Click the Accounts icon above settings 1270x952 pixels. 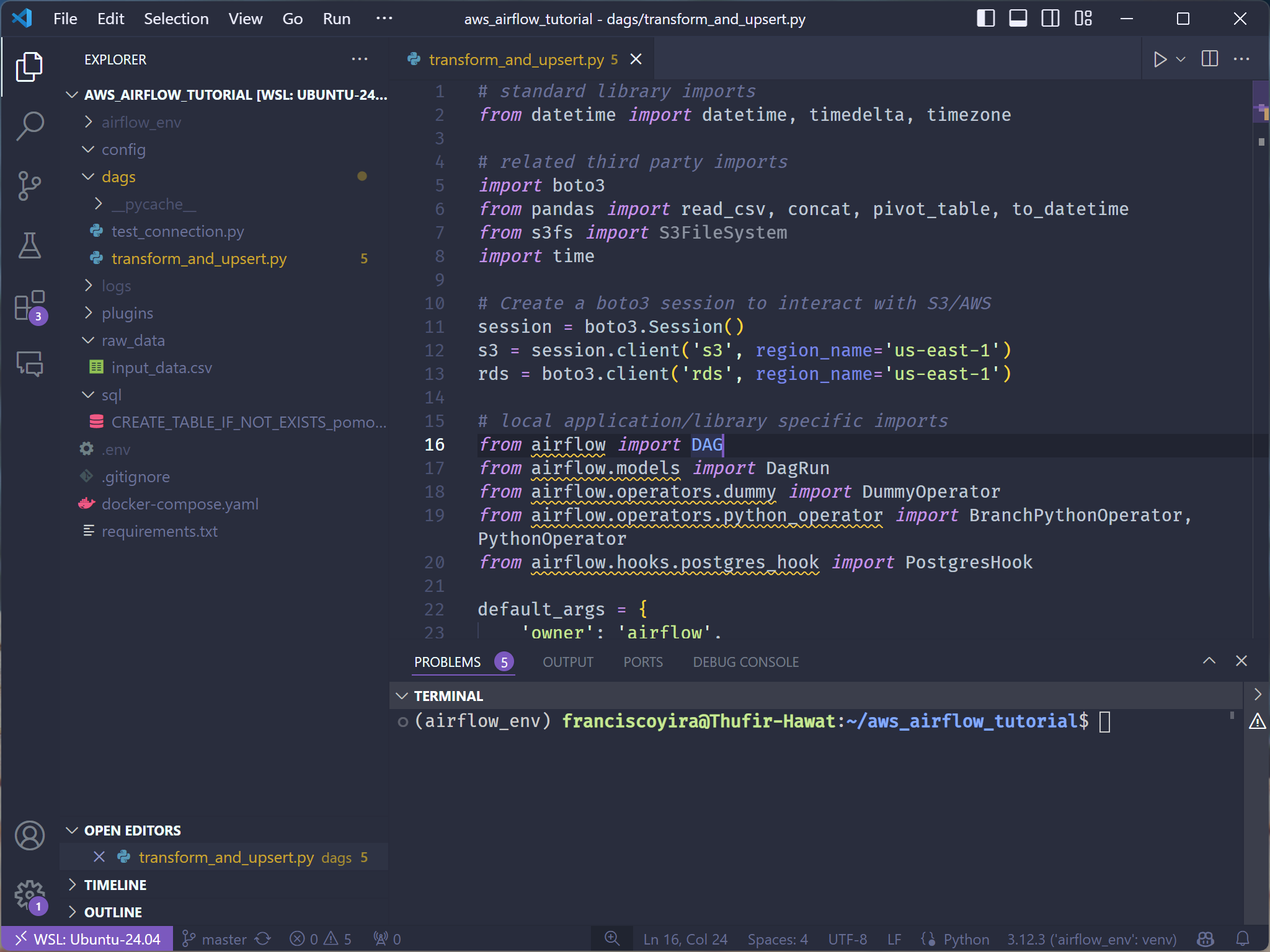click(29, 835)
